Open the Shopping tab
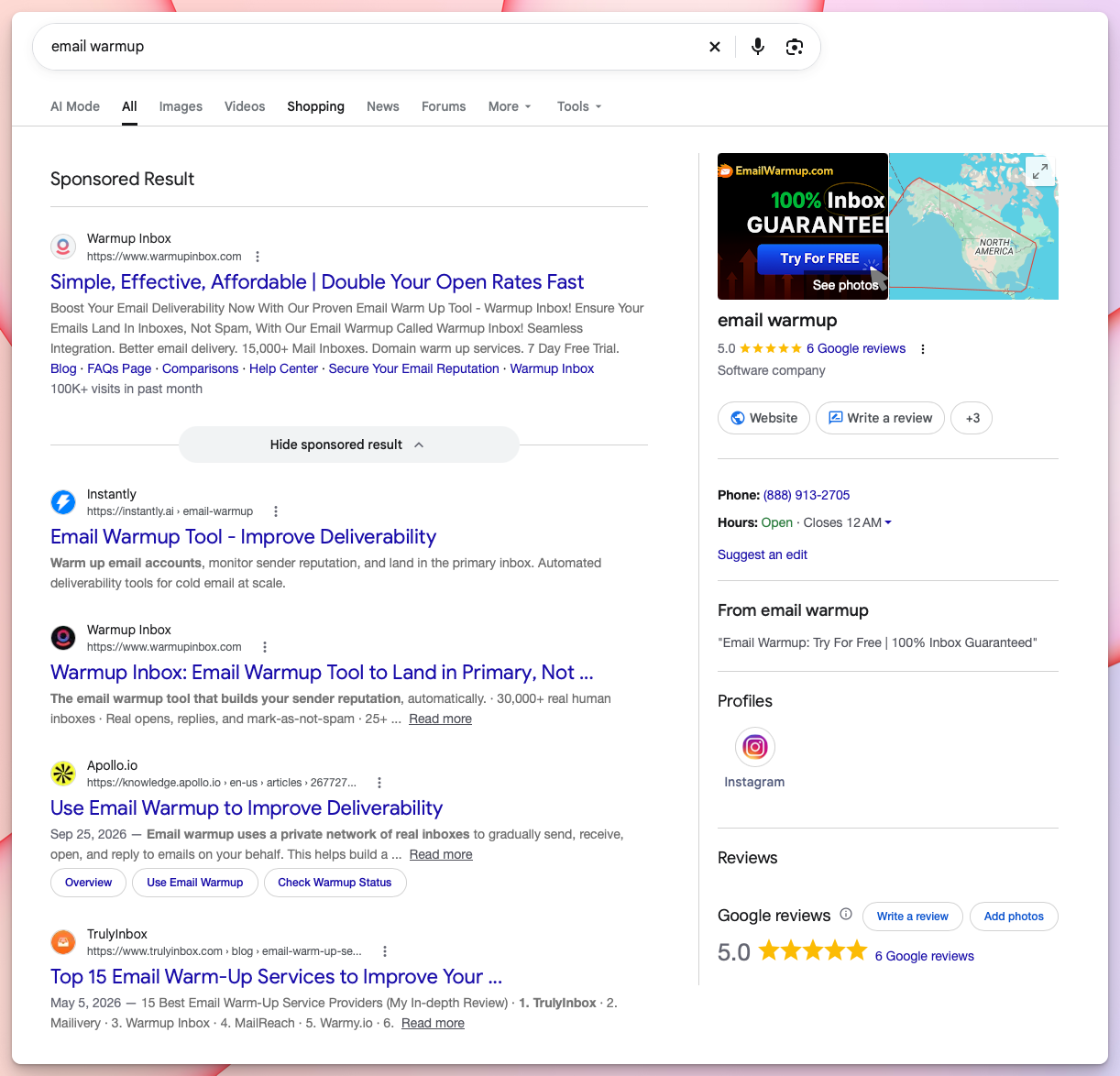Image resolution: width=1120 pixels, height=1076 pixels. point(315,106)
